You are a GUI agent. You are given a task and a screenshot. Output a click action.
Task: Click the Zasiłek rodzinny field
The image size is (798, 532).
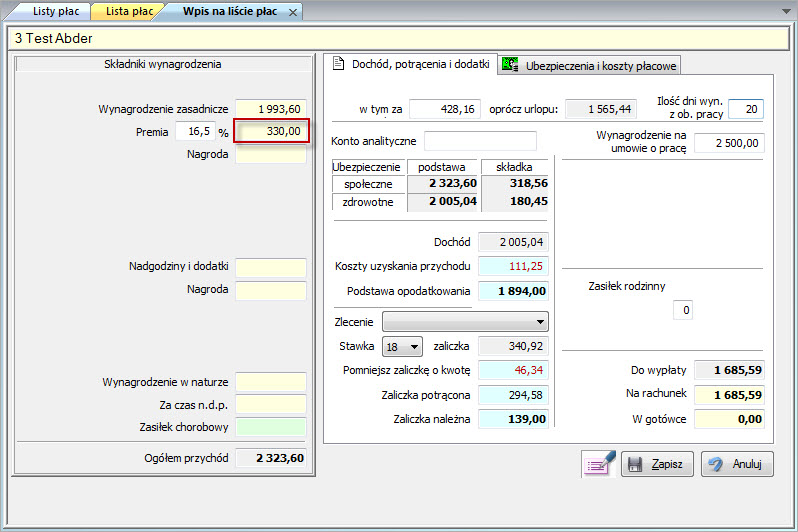(682, 311)
